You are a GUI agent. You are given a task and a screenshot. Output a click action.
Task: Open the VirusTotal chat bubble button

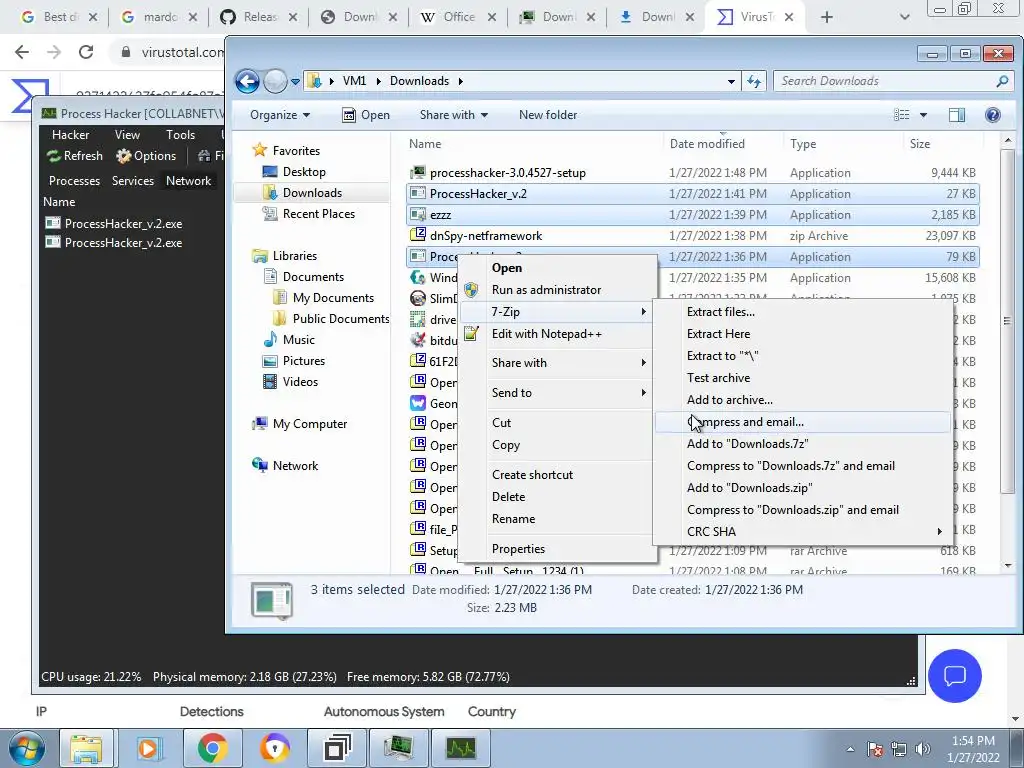[954, 675]
